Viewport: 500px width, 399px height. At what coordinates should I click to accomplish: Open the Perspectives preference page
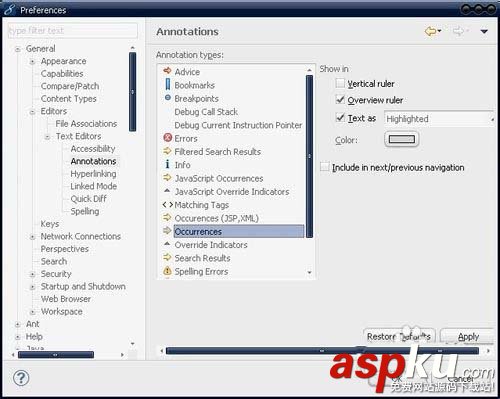[65, 249]
